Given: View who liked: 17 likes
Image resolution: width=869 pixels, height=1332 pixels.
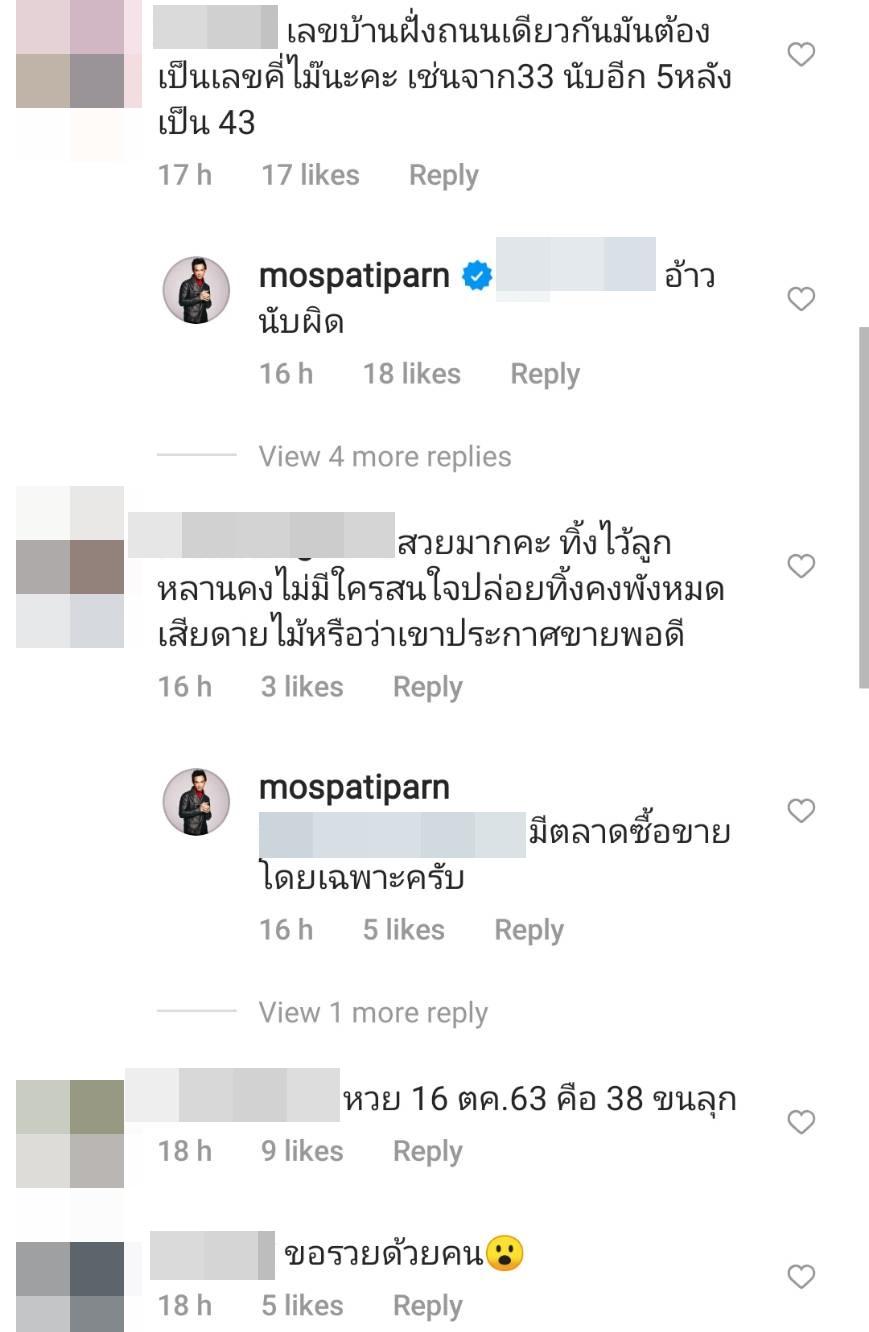Looking at the screenshot, I should pos(310,176).
